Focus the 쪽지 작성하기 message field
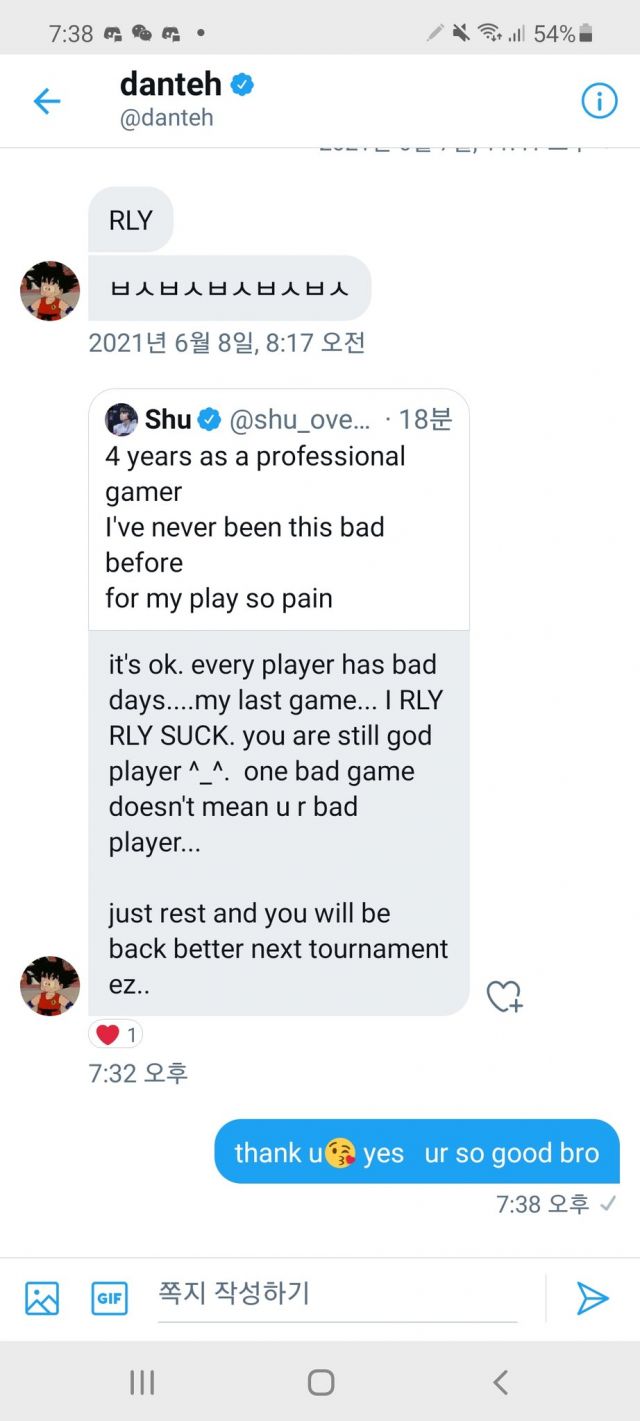Viewport: 640px width, 1421px height. click(337, 1297)
